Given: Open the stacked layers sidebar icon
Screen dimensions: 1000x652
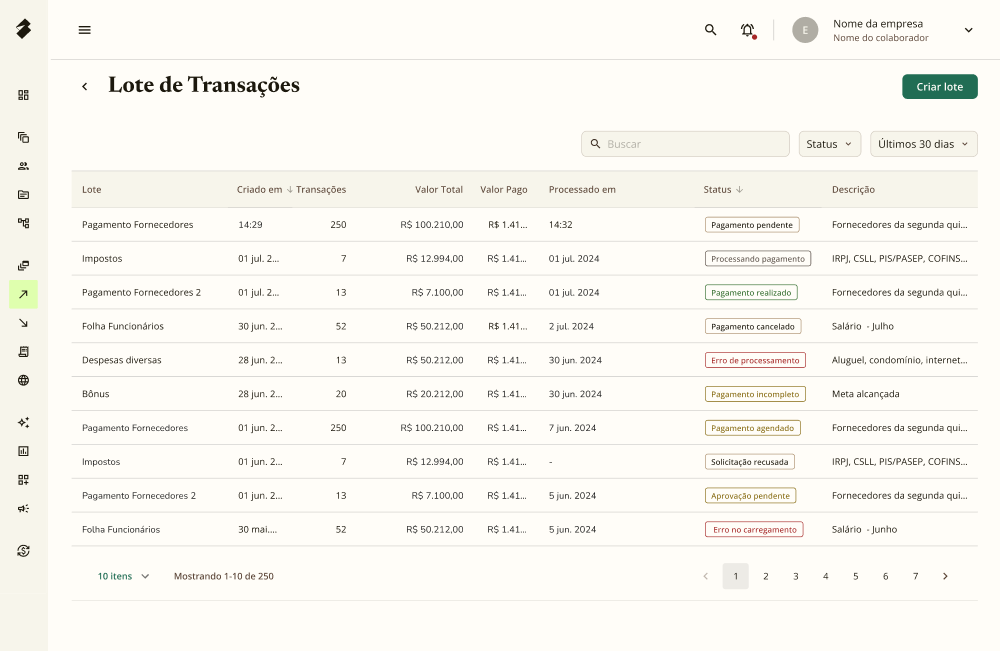Looking at the screenshot, I should point(24,265).
